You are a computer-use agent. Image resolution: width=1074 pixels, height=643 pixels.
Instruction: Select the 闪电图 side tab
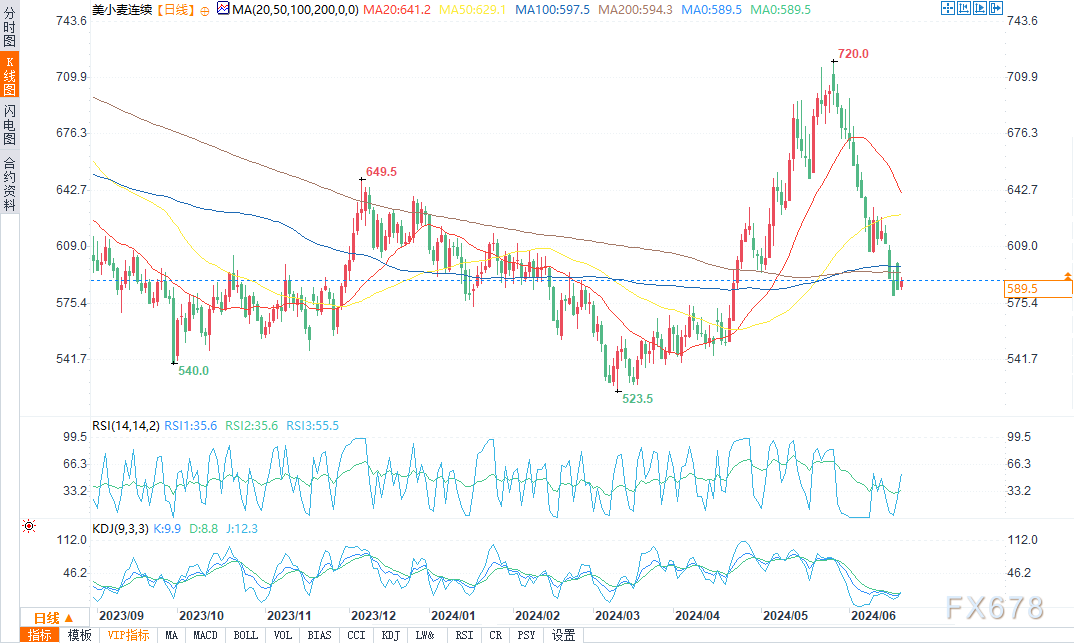tap(9, 124)
